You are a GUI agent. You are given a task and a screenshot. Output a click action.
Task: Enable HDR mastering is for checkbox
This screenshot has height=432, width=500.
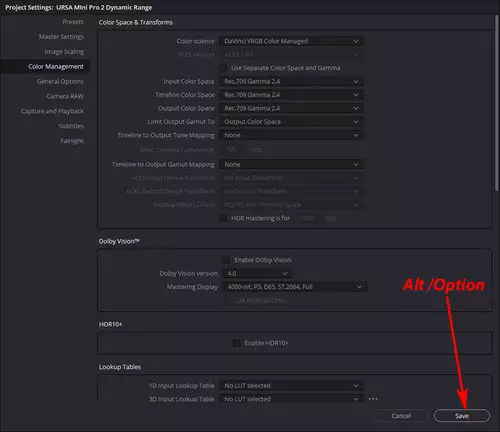(223, 218)
